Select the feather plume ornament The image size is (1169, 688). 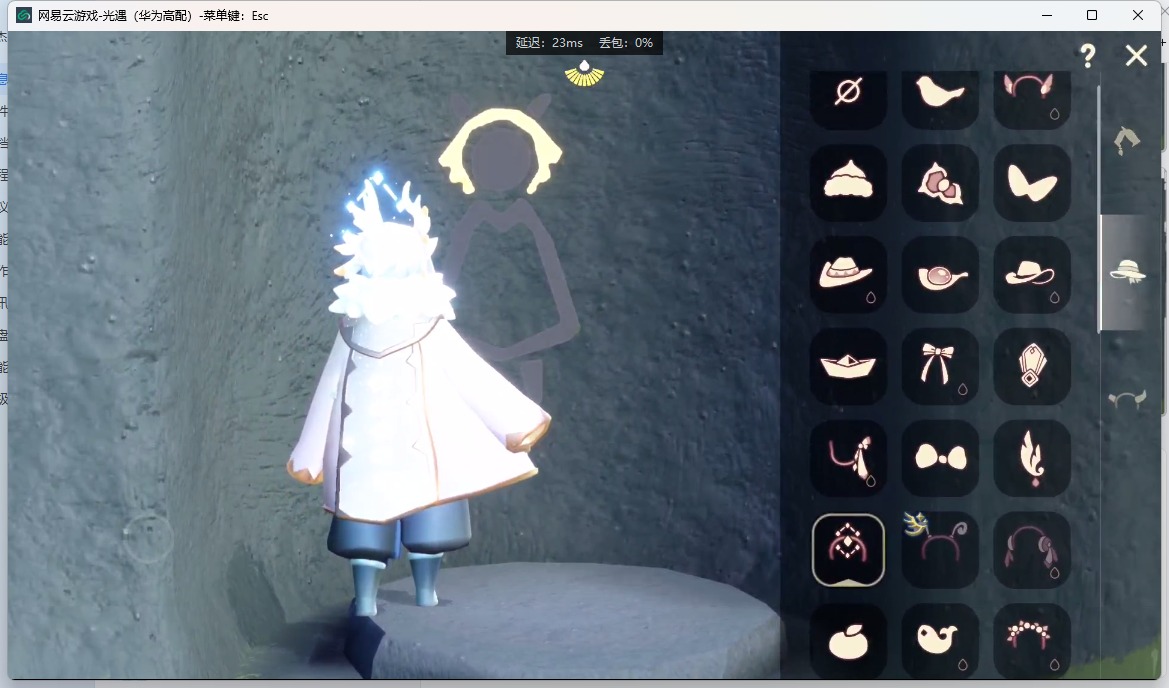[x=1032, y=458]
